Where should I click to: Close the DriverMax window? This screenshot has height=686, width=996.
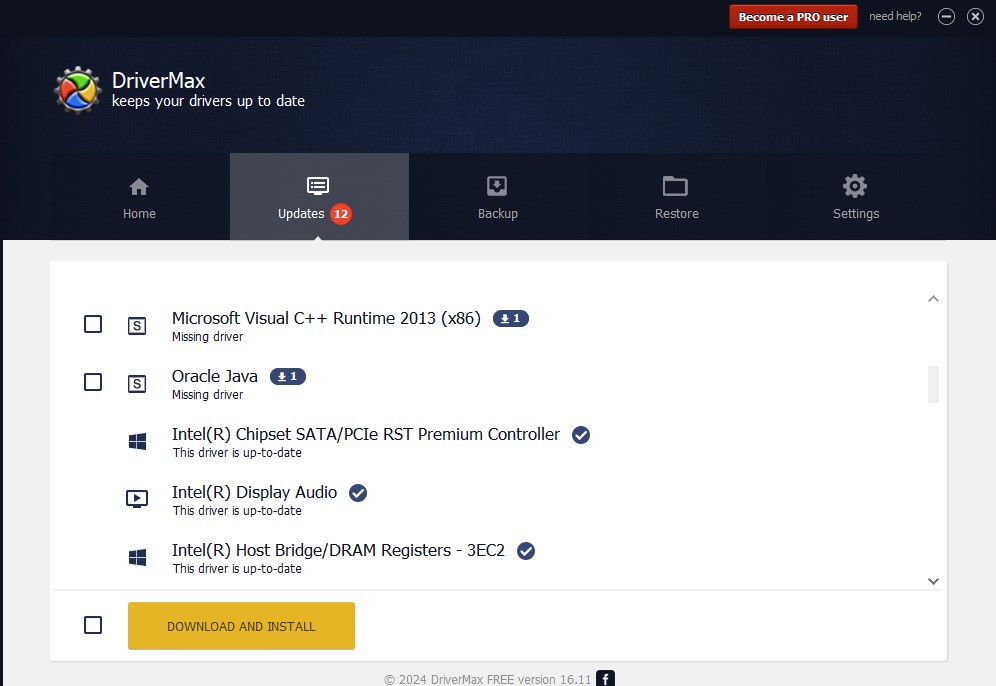976,17
